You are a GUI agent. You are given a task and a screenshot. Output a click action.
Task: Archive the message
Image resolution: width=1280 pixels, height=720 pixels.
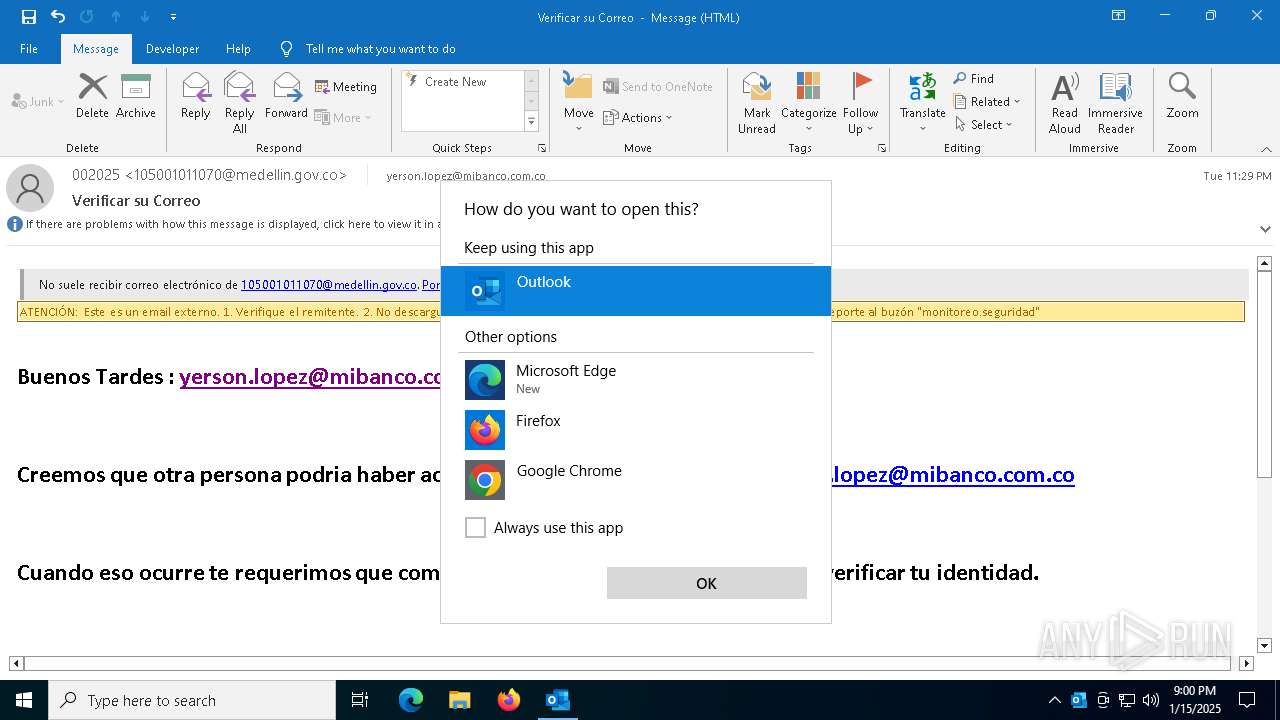coord(136,96)
